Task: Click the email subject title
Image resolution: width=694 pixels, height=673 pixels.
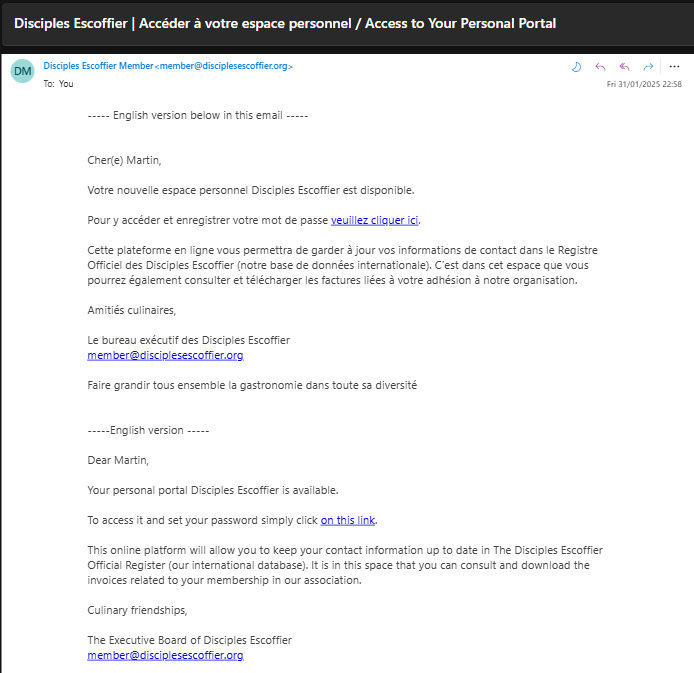Action: tap(285, 23)
